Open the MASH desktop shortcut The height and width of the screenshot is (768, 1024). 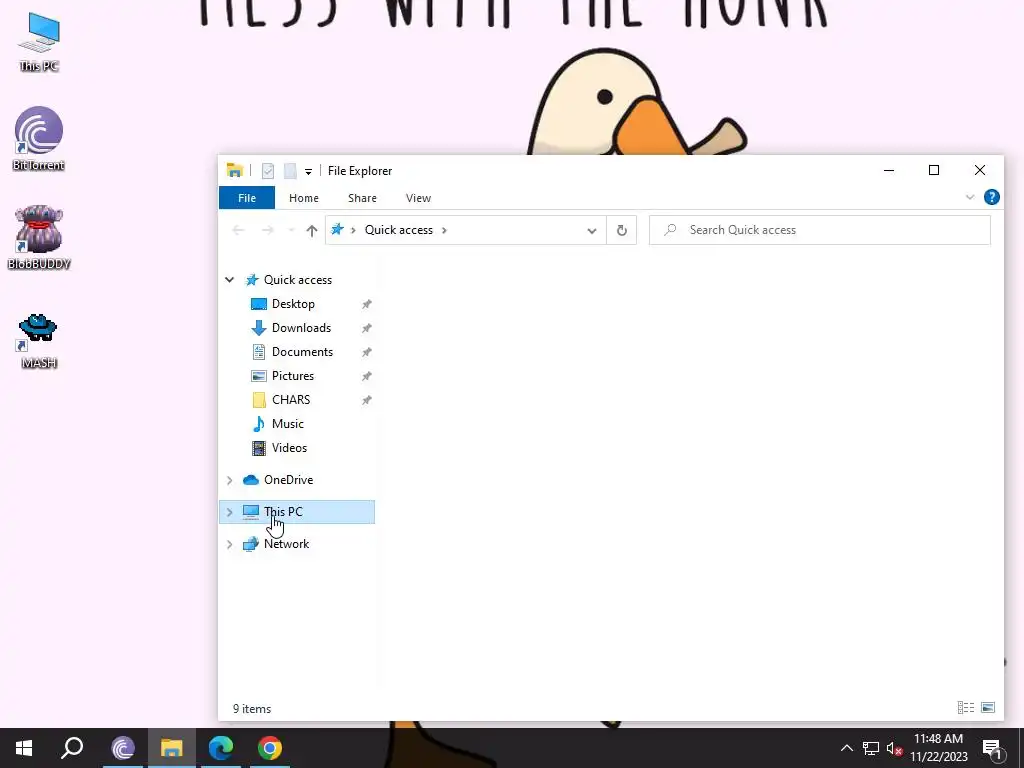pos(39,341)
